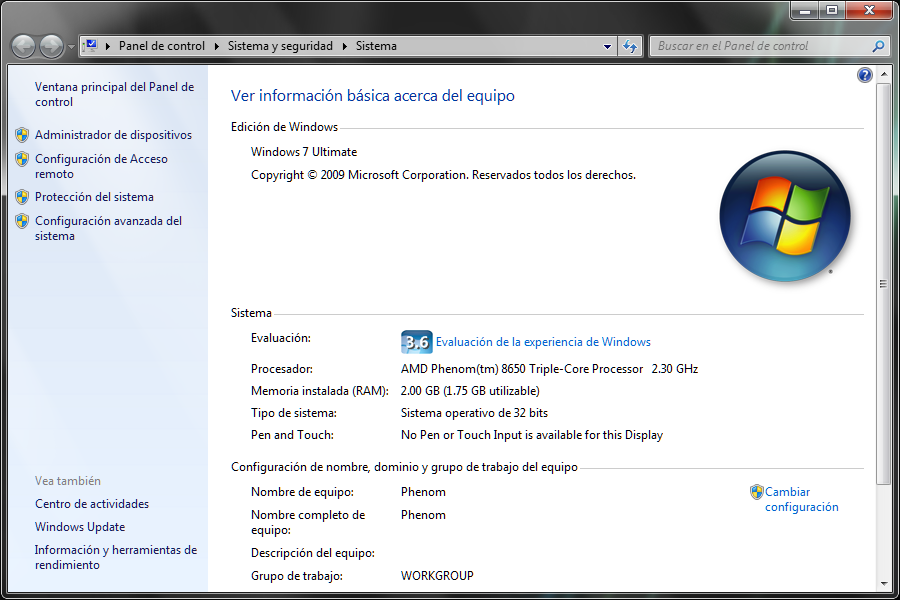
Task: Select Panel de control breadcrumb
Action: click(x=161, y=46)
